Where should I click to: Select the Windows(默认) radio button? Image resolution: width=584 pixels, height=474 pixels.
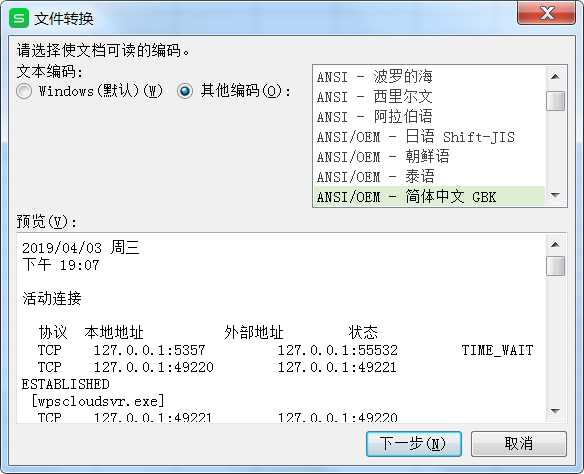pos(24,91)
